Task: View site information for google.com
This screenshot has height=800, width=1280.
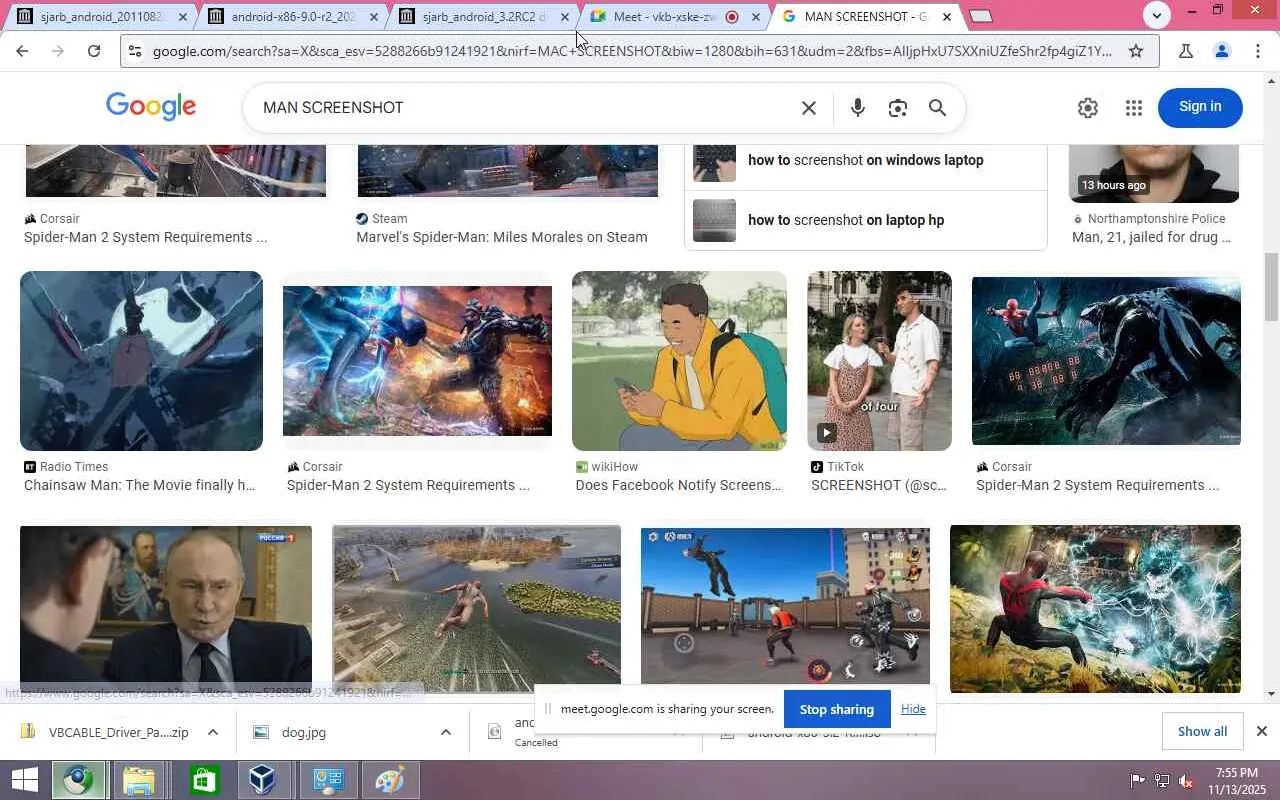Action: pos(135,51)
